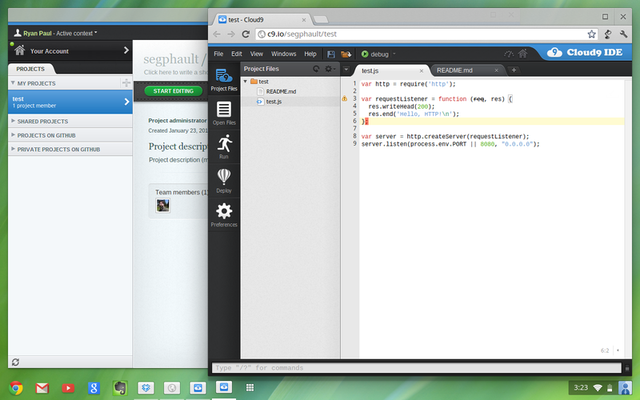Image resolution: width=640 pixels, height=400 pixels.
Task: Go back in browser history
Action: 217,34
